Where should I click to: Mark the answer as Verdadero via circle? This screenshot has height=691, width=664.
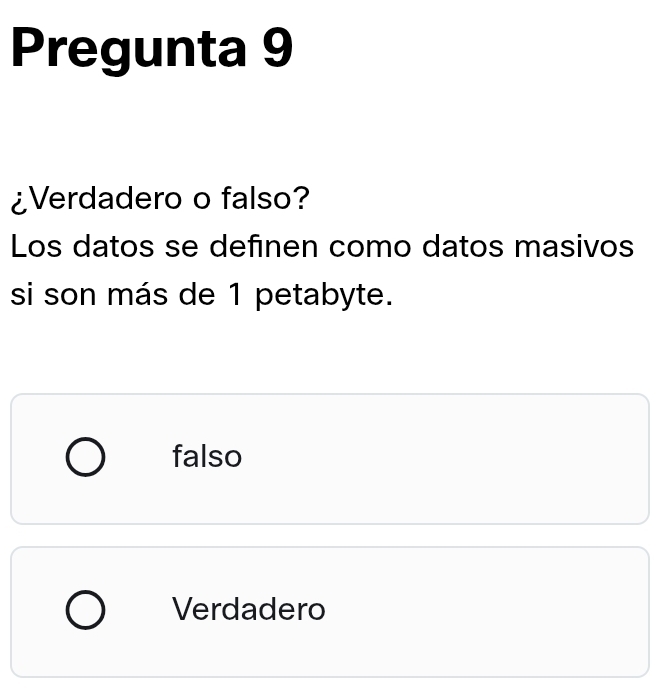[85, 609]
